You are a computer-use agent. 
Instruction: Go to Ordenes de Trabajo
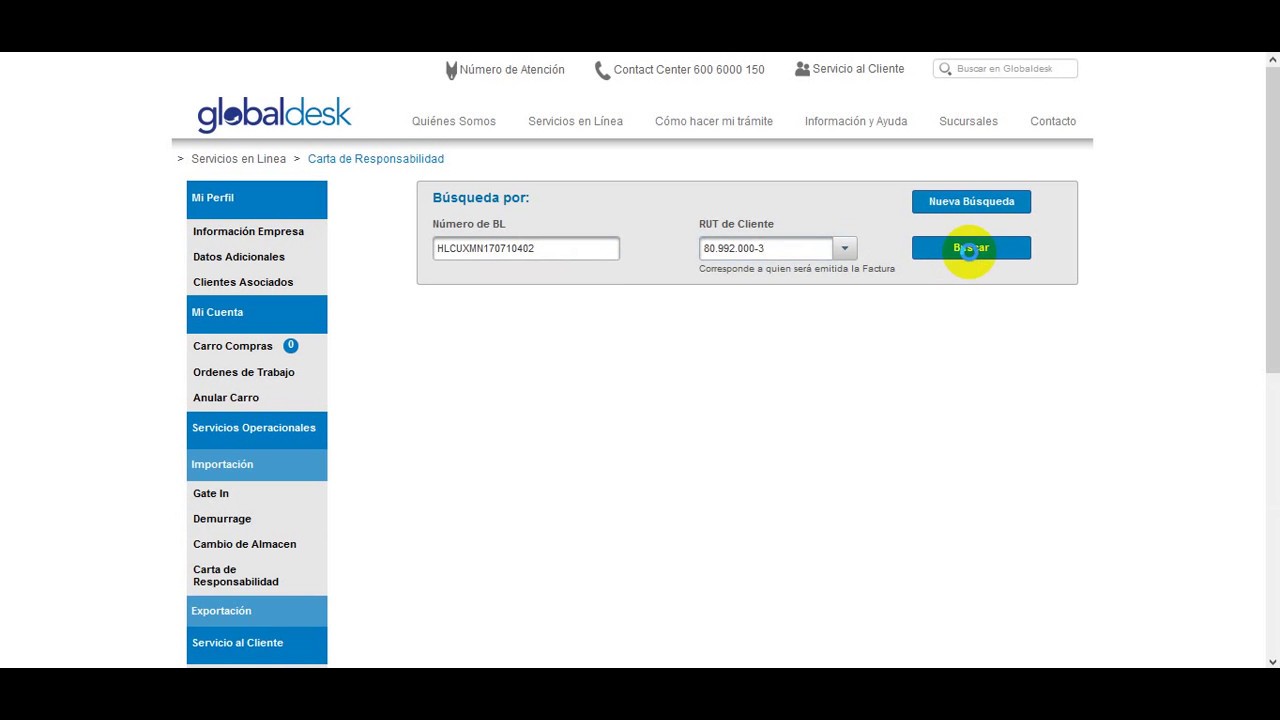click(244, 372)
